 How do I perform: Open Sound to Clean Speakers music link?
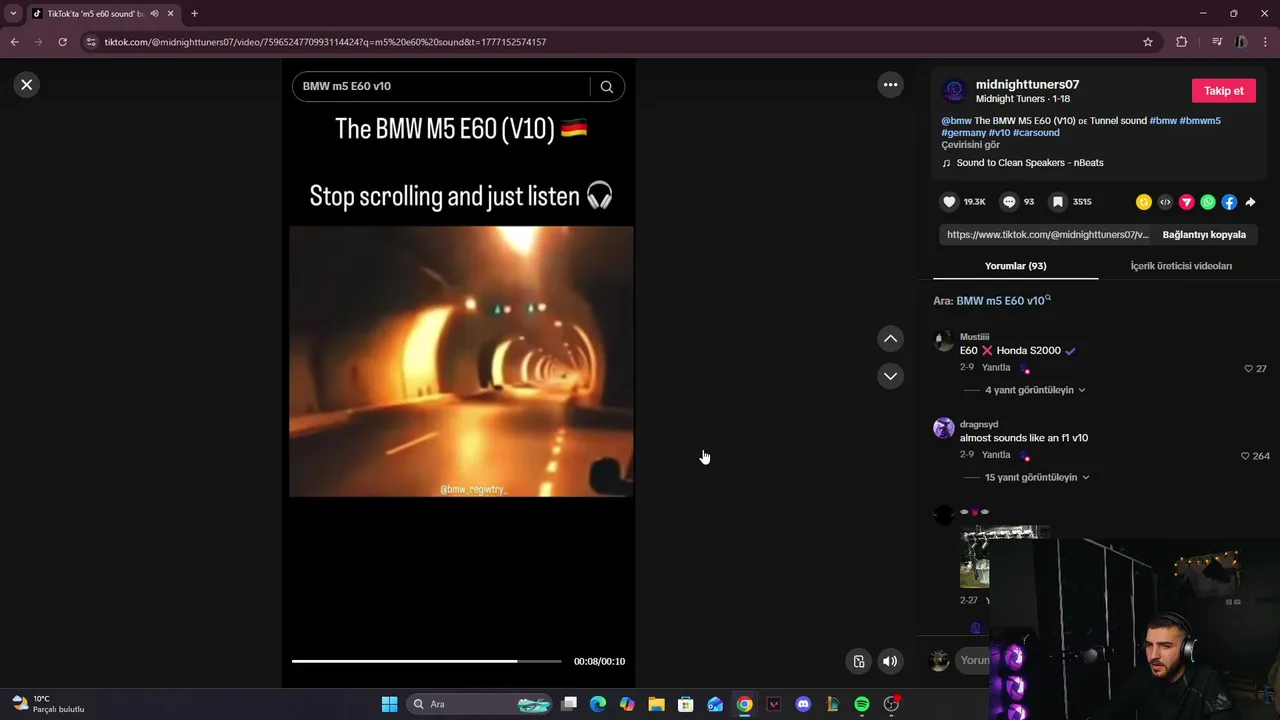point(1030,163)
